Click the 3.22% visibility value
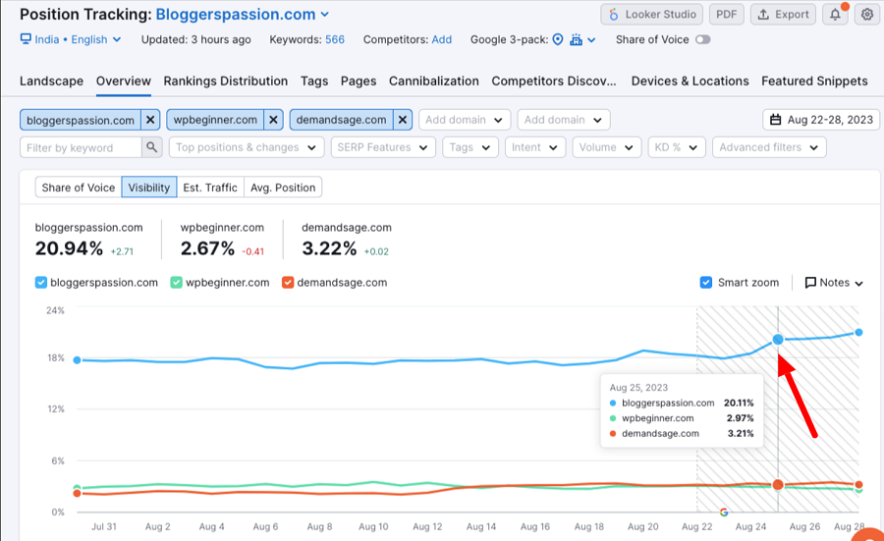 [x=329, y=249]
